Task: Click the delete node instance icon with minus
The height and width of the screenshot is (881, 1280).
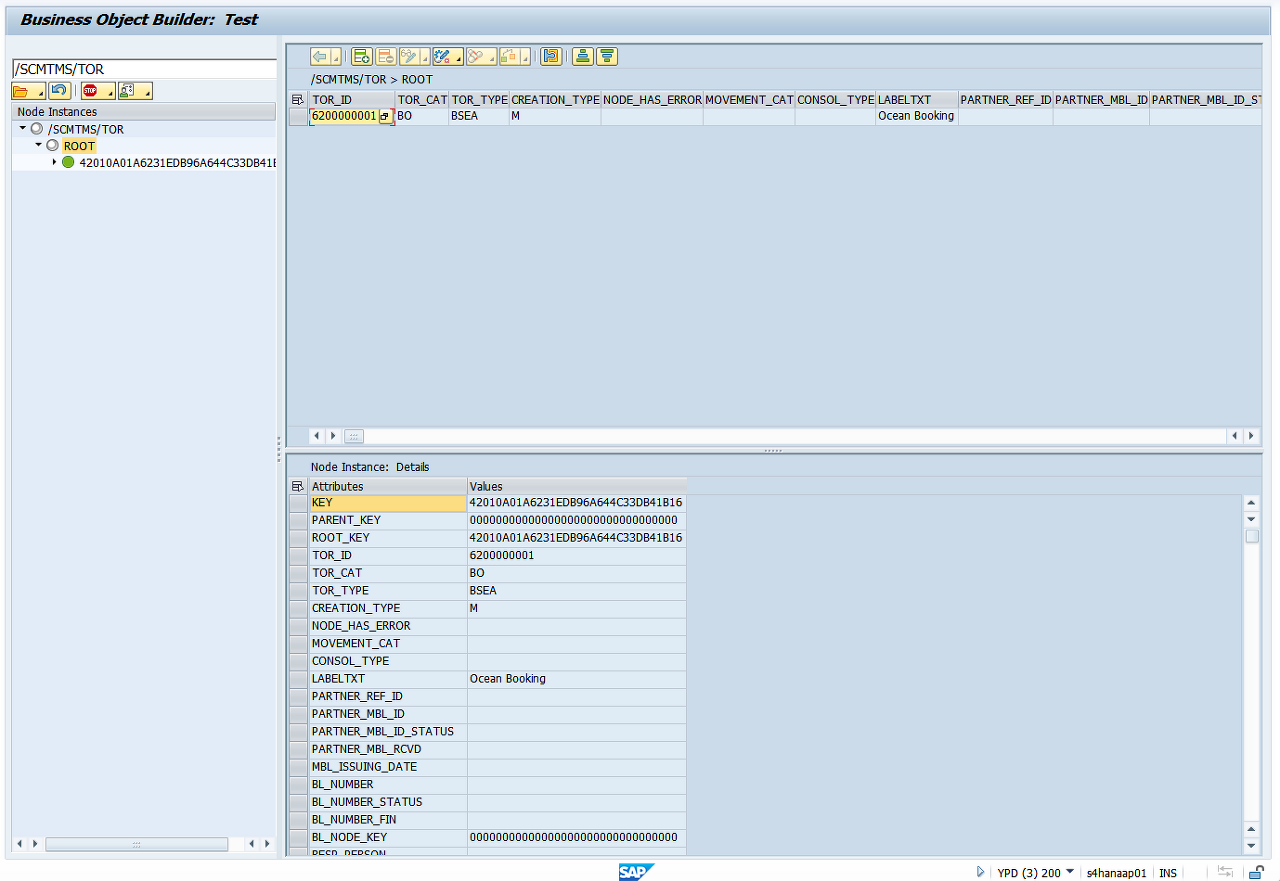Action: pos(386,57)
